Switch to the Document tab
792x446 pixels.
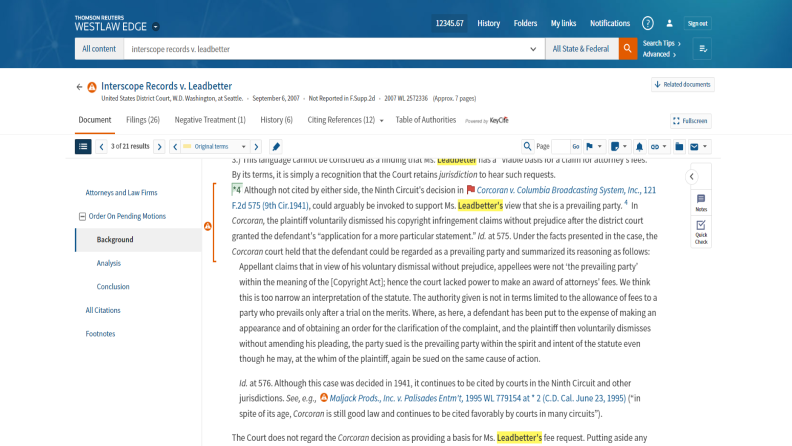coord(94,120)
